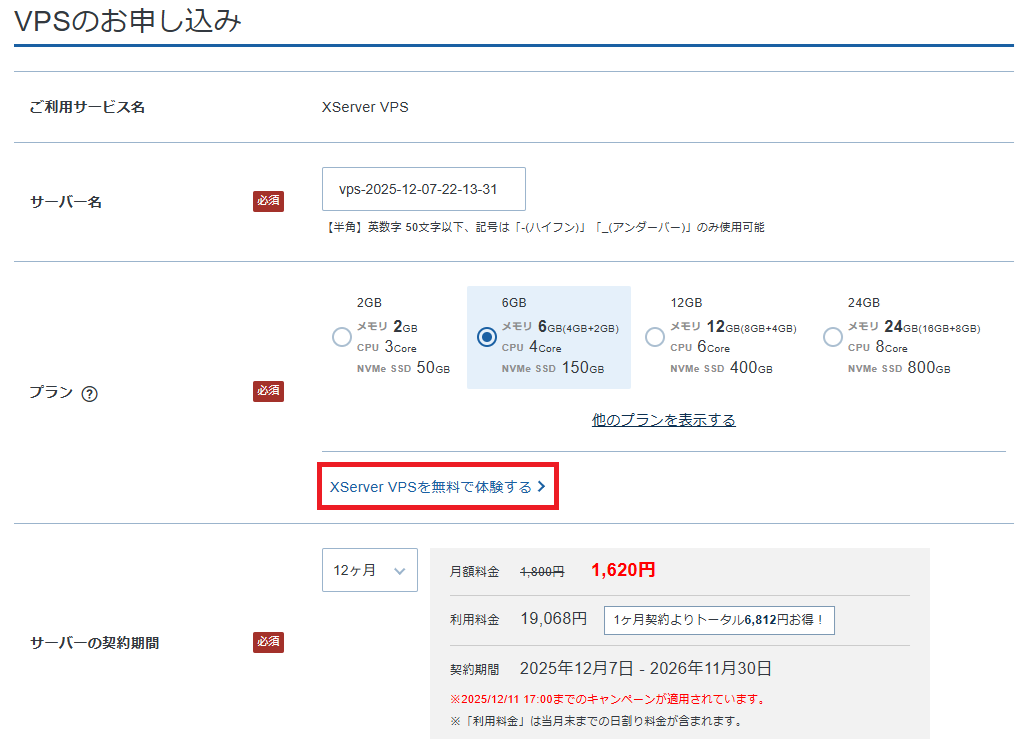The height and width of the screenshot is (752, 1024).
Task: Open the 12ヶ月 contract period dropdown
Action: click(x=369, y=570)
